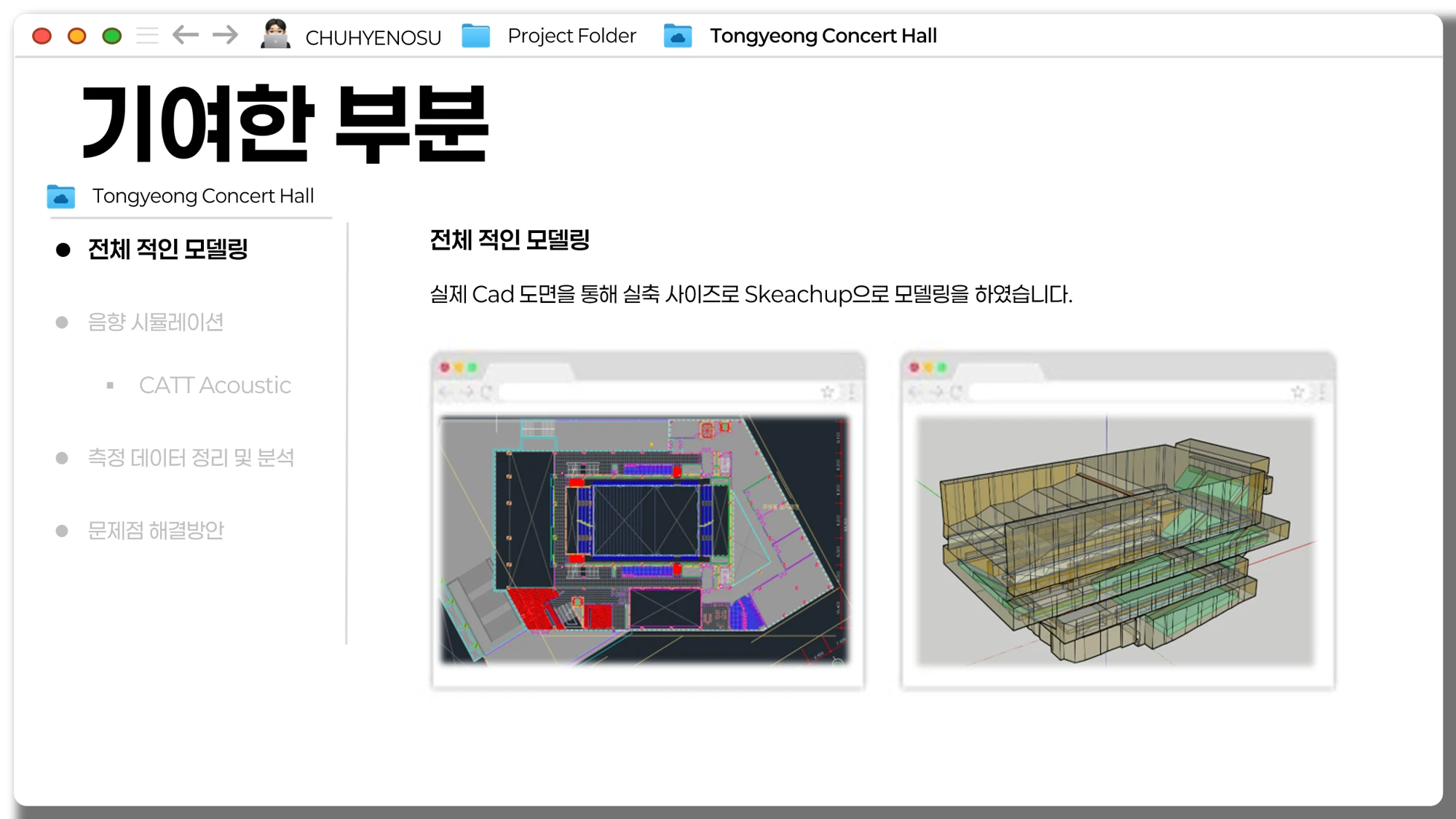Click the 전체 적인 모델링 content heading
1456x819 pixels.
pyautogui.click(x=510, y=240)
